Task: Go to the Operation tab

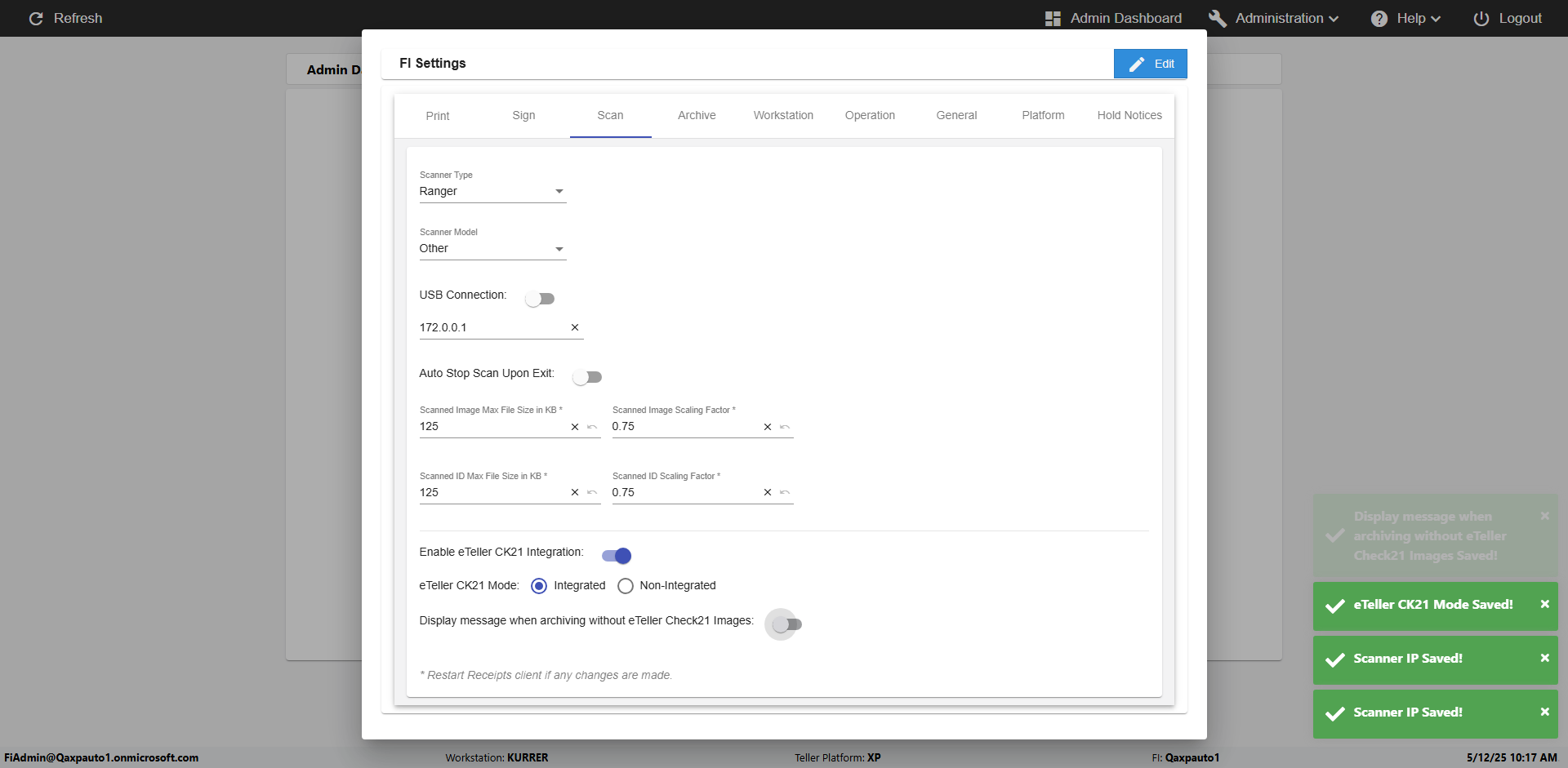Action: tap(870, 116)
